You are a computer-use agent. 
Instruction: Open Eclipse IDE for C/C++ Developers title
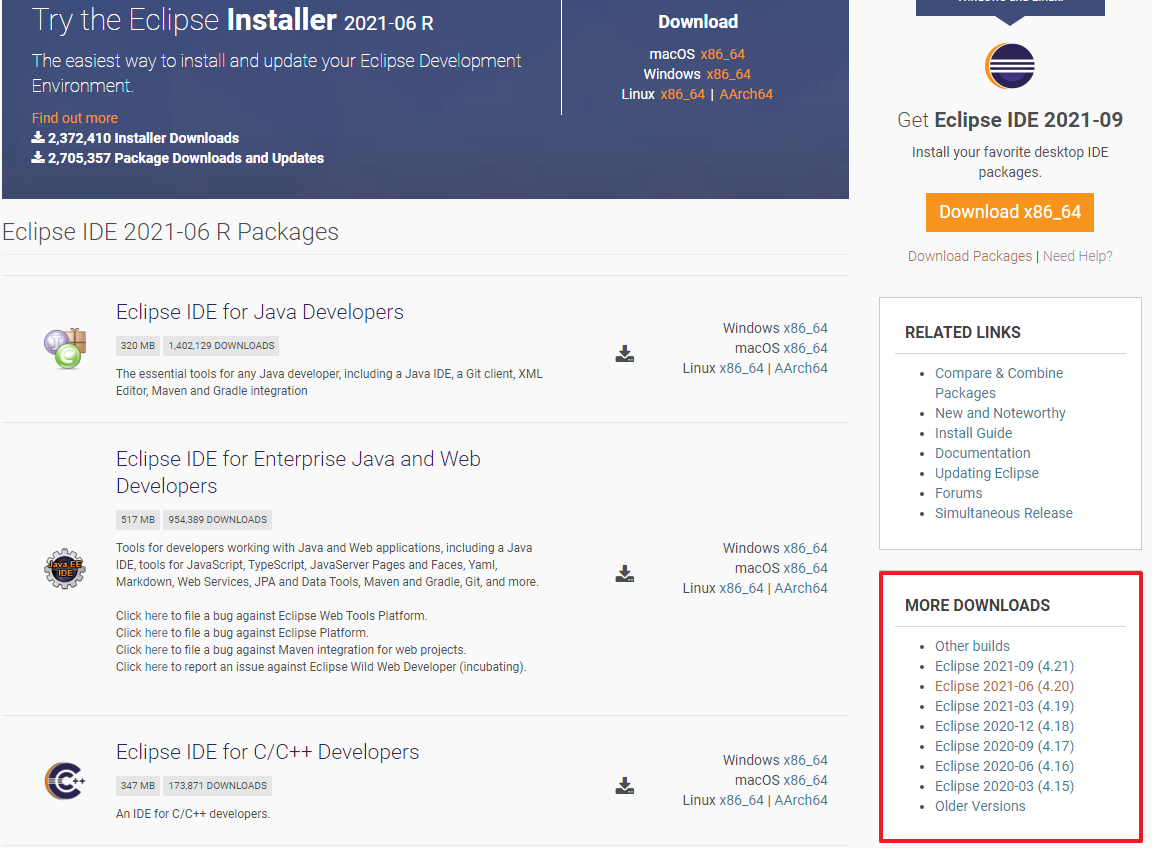(x=267, y=752)
